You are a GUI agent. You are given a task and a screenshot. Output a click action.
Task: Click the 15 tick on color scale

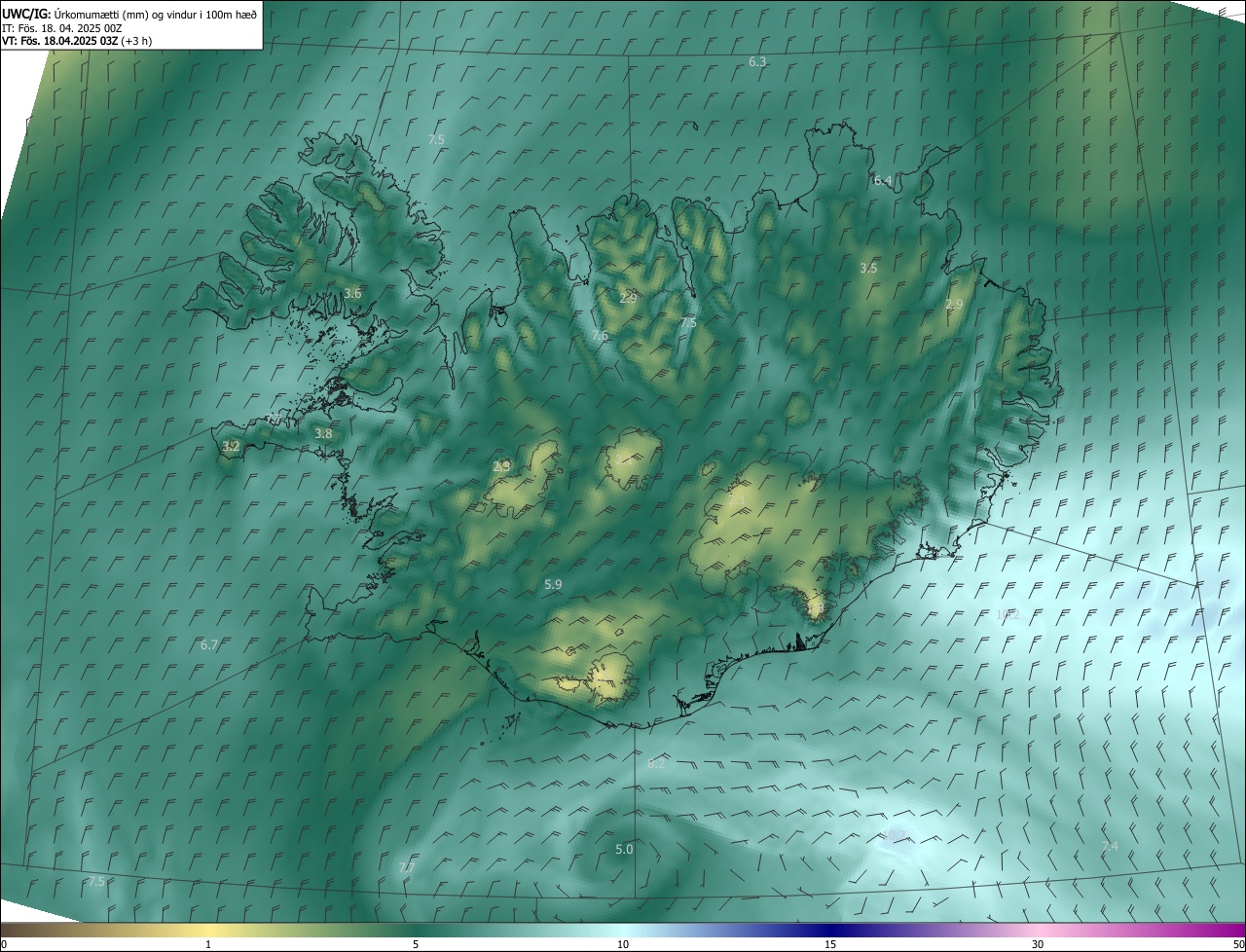[830, 944]
